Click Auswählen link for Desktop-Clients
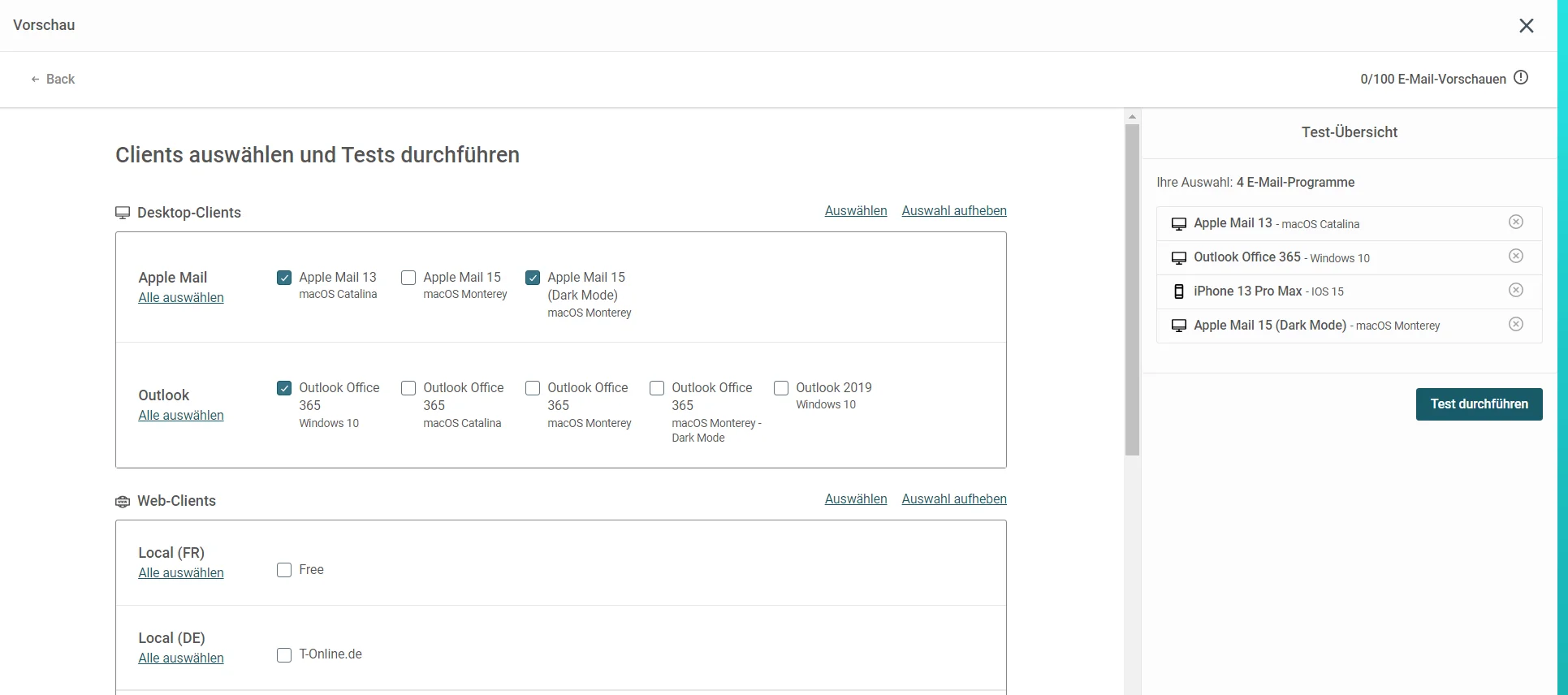The image size is (1568, 695). (856, 211)
